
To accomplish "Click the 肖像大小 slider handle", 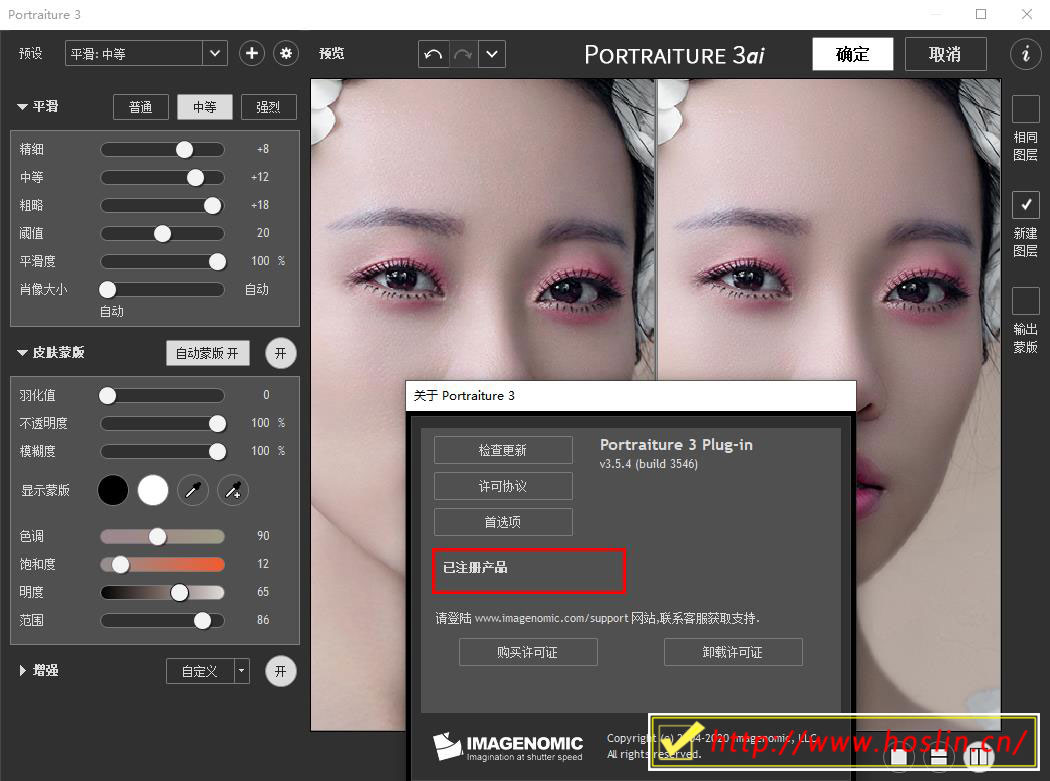I will 108,289.
